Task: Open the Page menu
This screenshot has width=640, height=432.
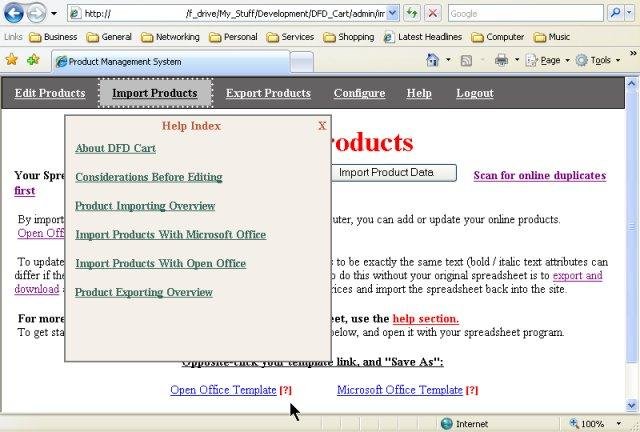Action: point(547,60)
